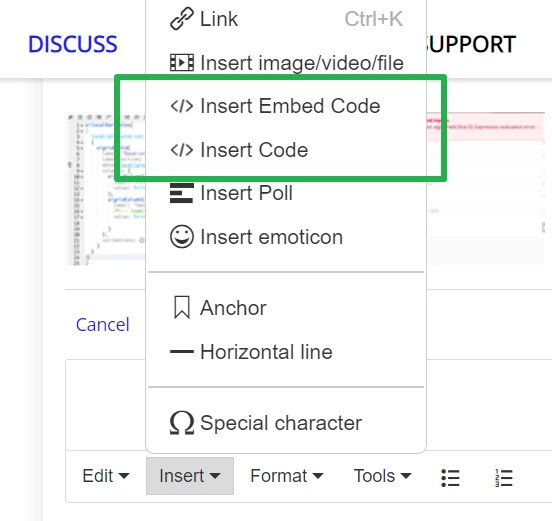
Task: Click the smiley emoticon icon
Action: pyautogui.click(x=182, y=237)
